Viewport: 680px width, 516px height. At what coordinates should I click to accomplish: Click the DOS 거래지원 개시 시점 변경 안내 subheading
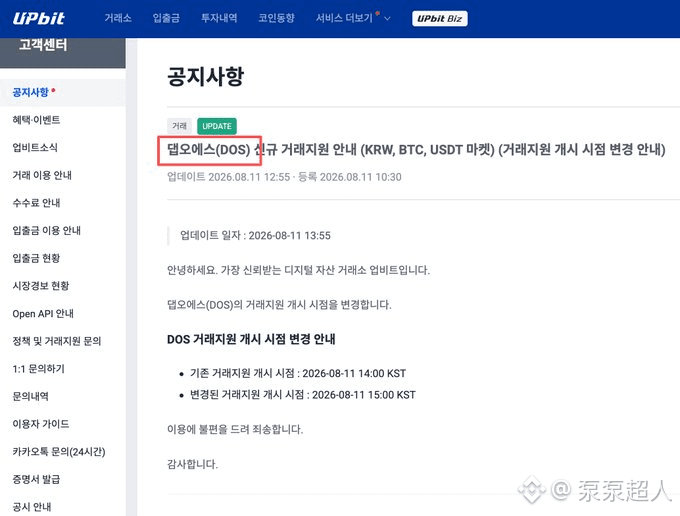point(251,339)
